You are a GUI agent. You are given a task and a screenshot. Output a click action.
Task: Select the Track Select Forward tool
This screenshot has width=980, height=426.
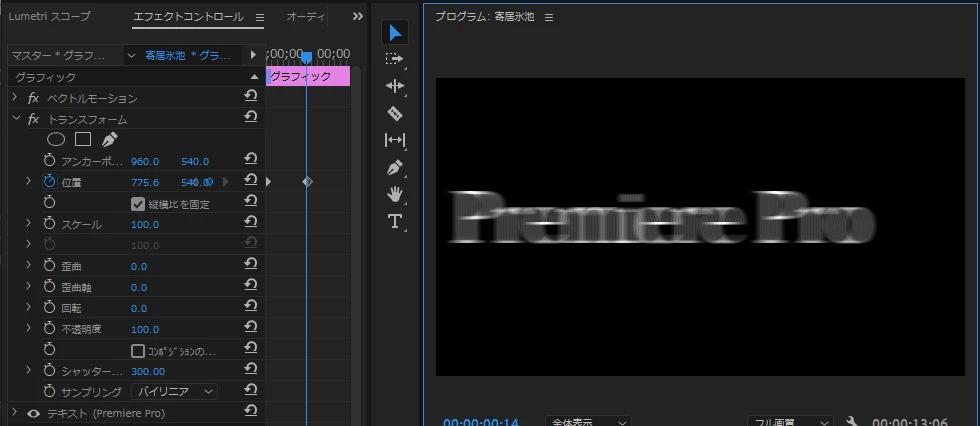395,59
